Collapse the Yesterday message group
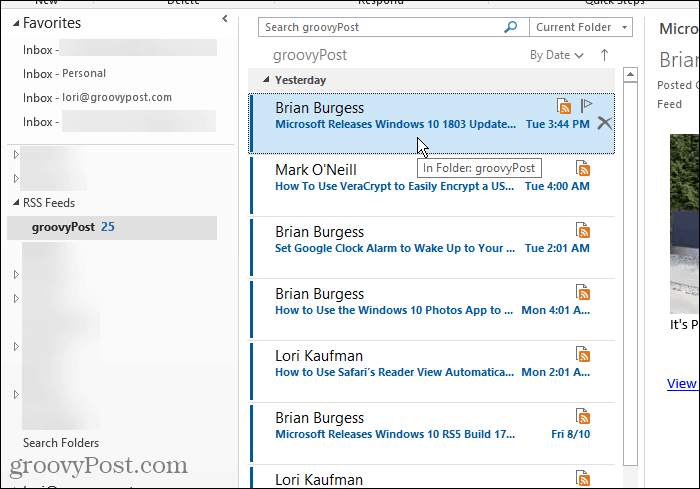The image size is (700, 489). [266, 79]
